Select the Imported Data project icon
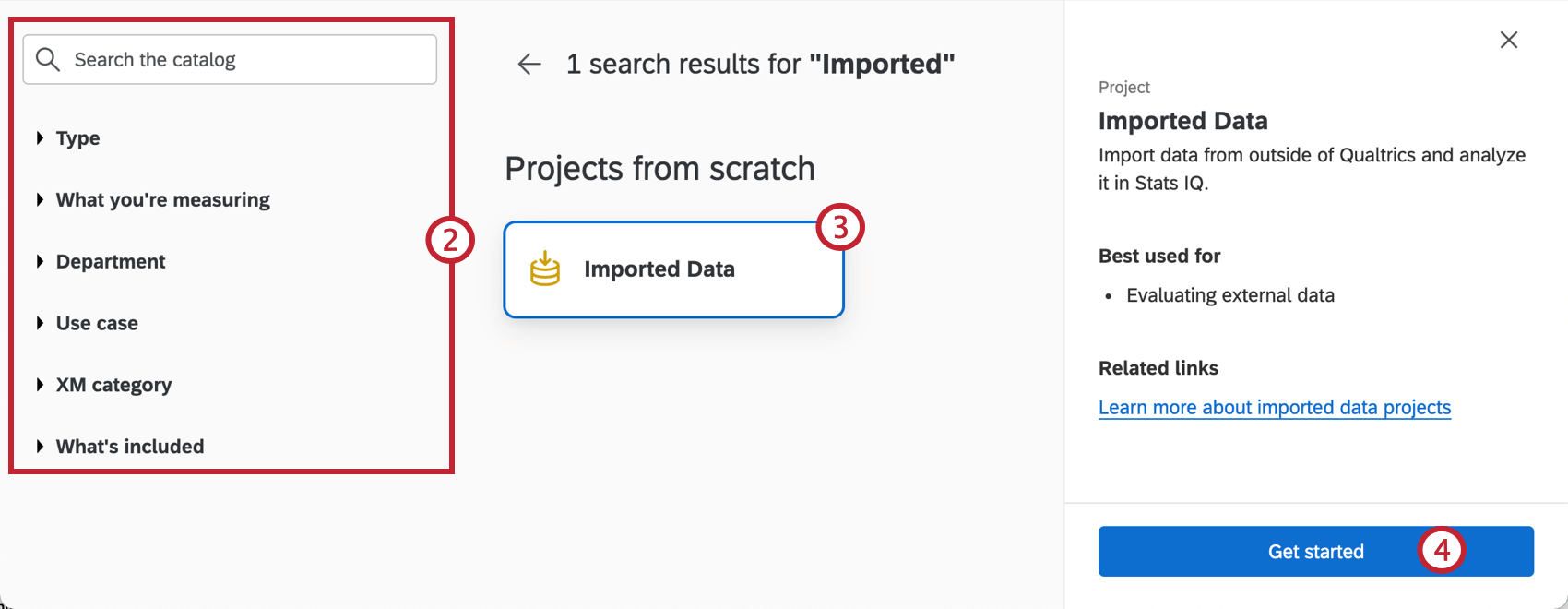 pos(545,269)
